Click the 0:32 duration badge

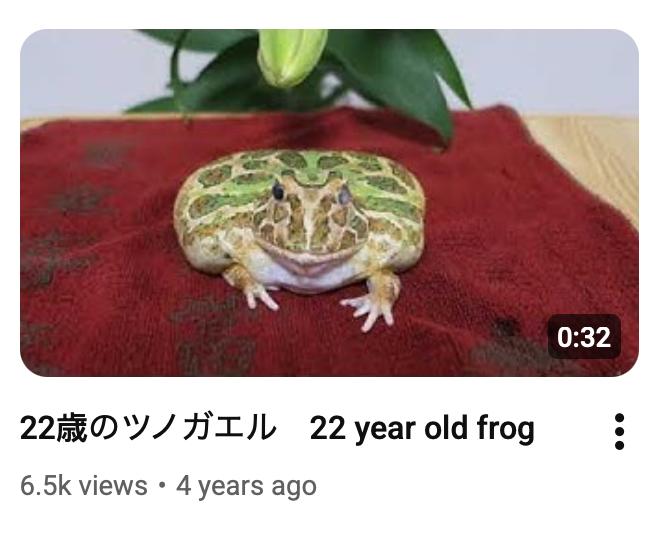tap(584, 337)
